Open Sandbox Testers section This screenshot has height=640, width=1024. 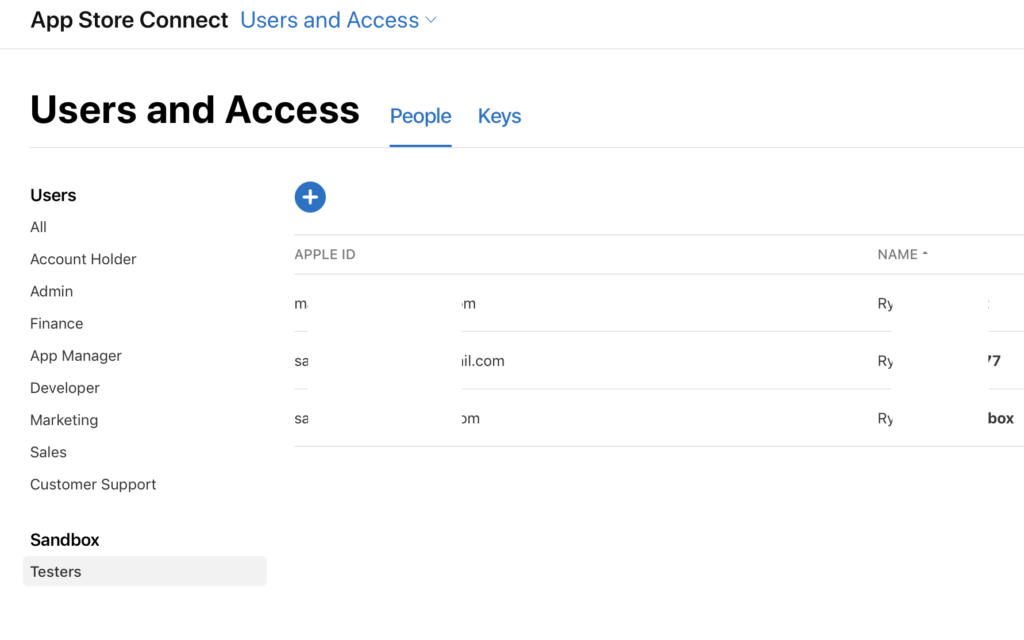coord(144,571)
